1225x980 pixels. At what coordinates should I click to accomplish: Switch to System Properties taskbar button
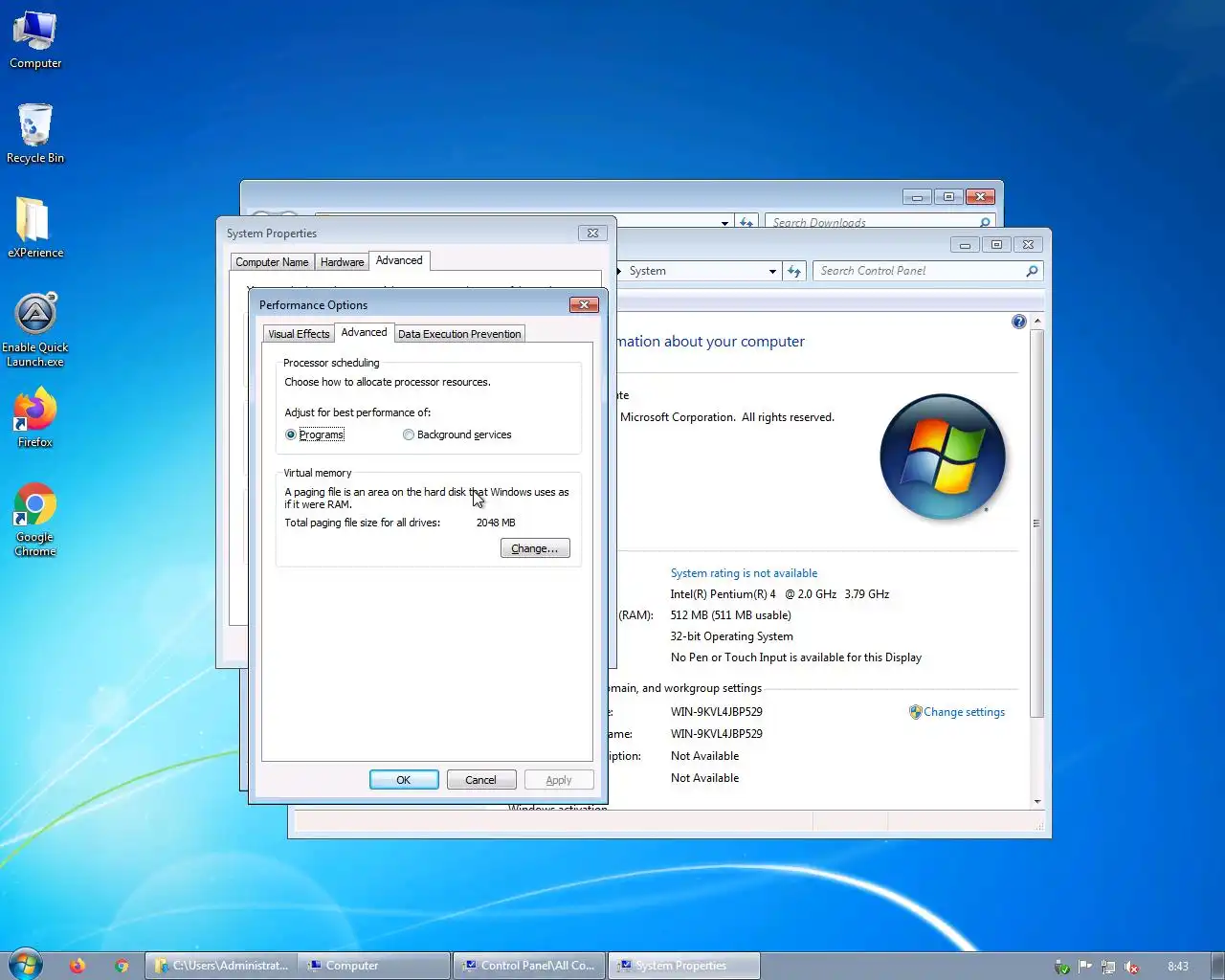pyautogui.click(x=684, y=966)
